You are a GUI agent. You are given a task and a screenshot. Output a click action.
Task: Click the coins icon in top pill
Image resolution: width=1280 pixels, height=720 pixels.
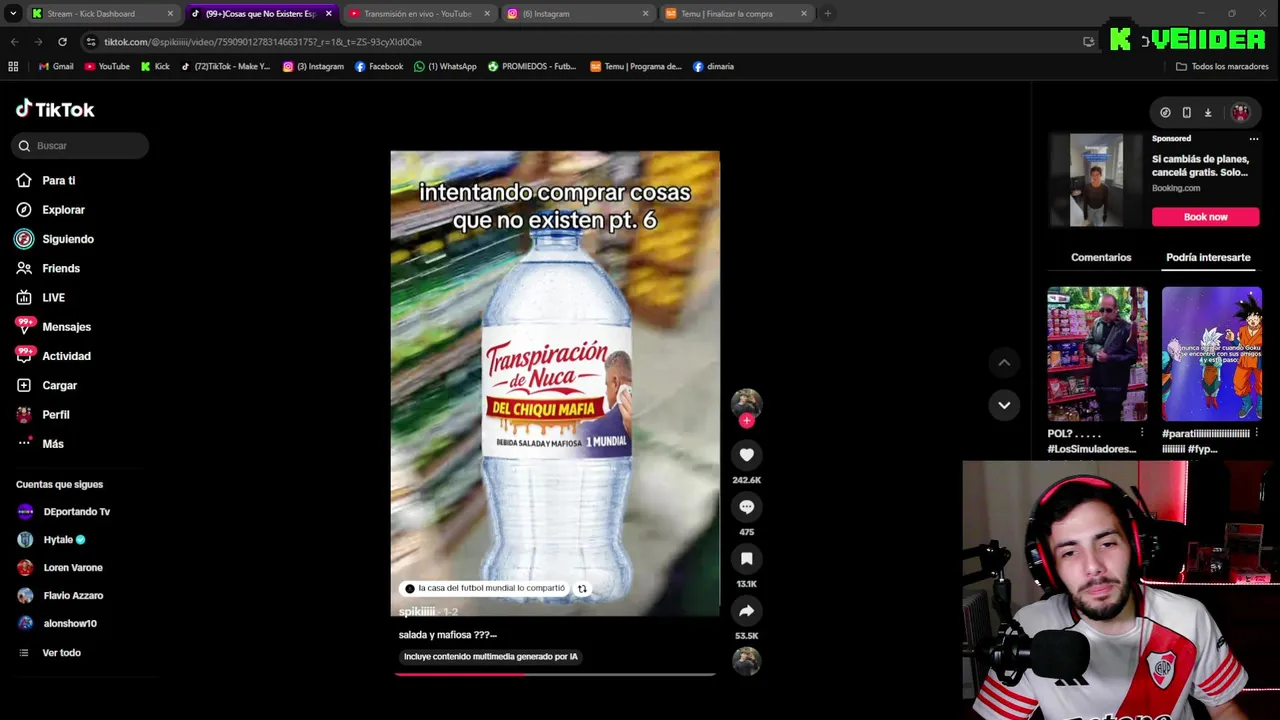point(1165,113)
